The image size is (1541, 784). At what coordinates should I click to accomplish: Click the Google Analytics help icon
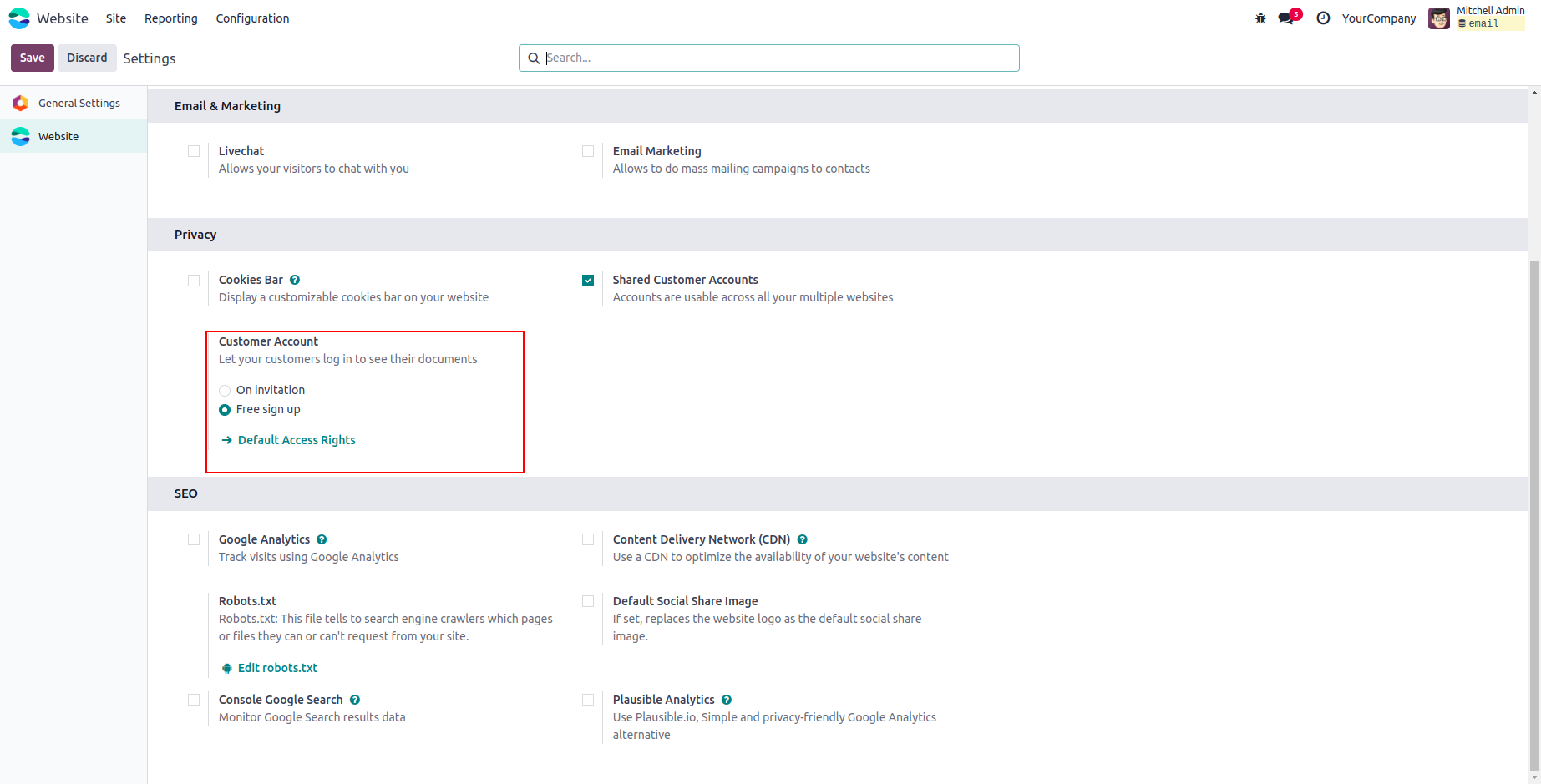(322, 539)
